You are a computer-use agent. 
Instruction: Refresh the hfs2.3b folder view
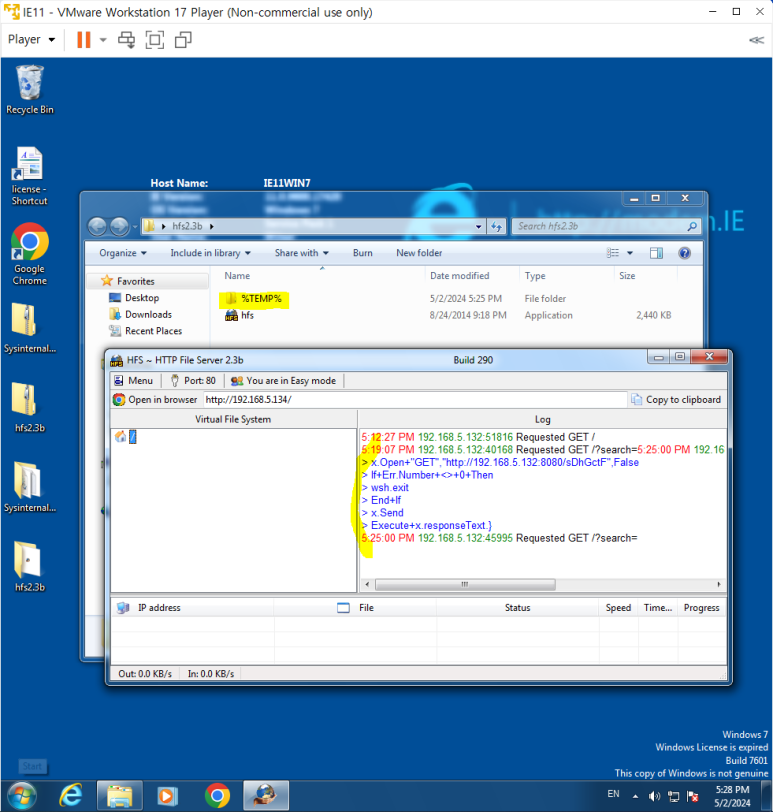pyautogui.click(x=496, y=226)
